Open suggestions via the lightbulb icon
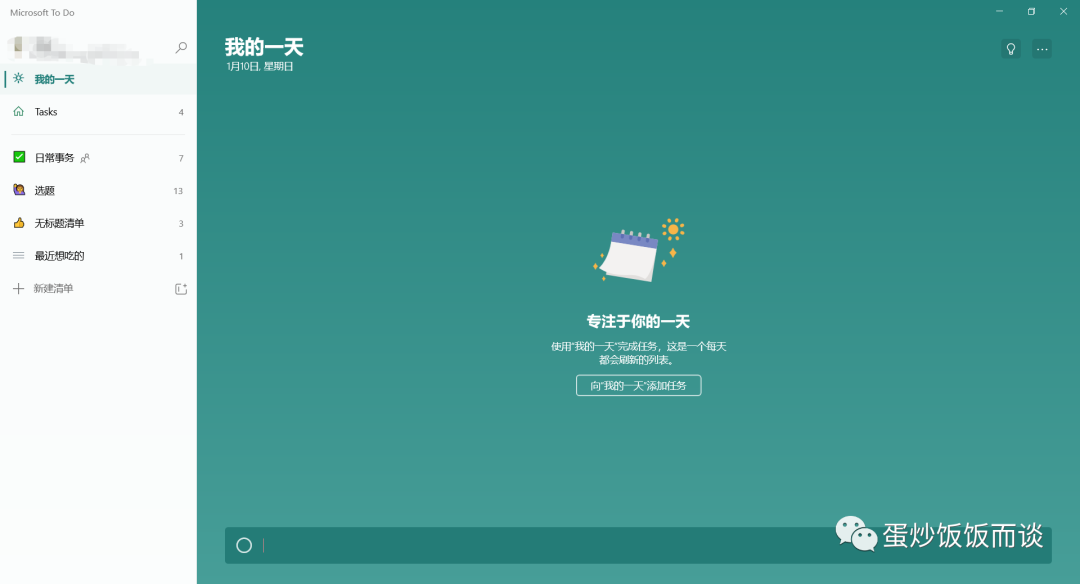1080x584 pixels. tap(1010, 48)
